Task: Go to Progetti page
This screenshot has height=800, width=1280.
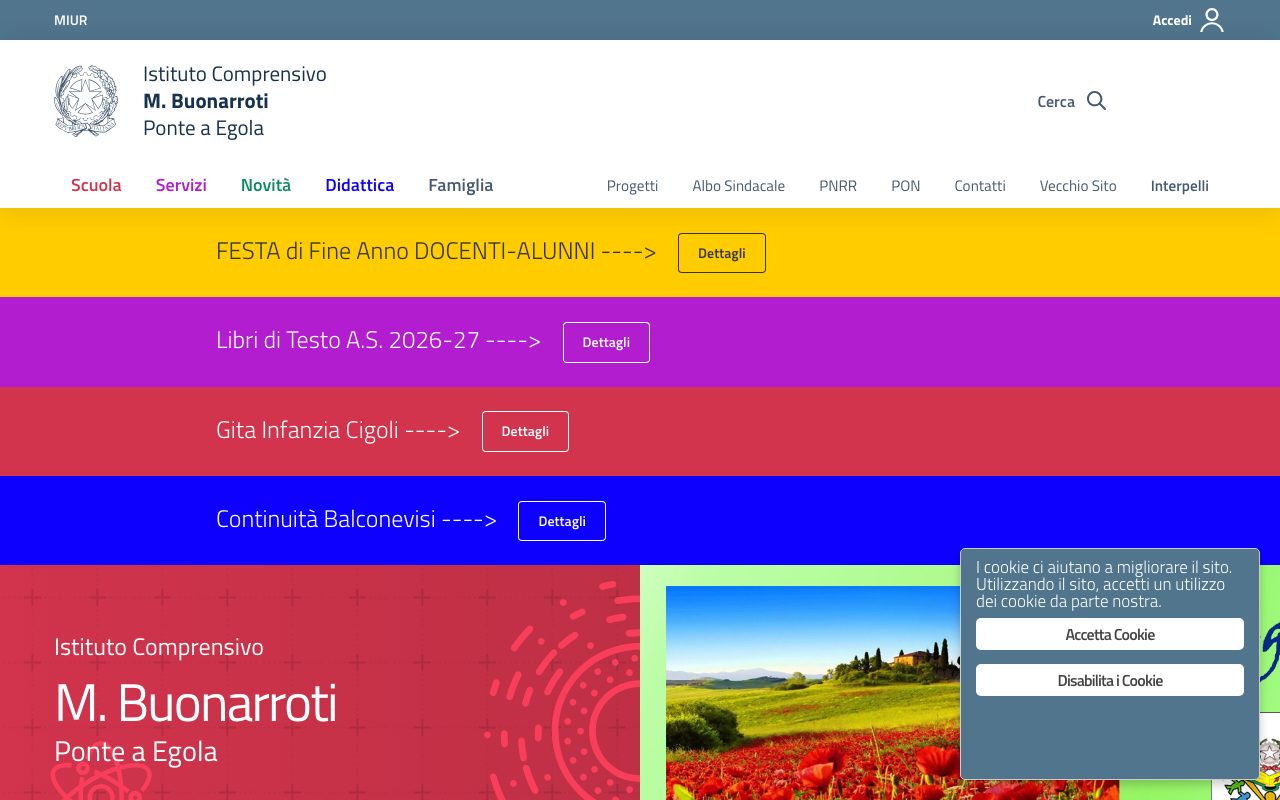Action: (632, 186)
